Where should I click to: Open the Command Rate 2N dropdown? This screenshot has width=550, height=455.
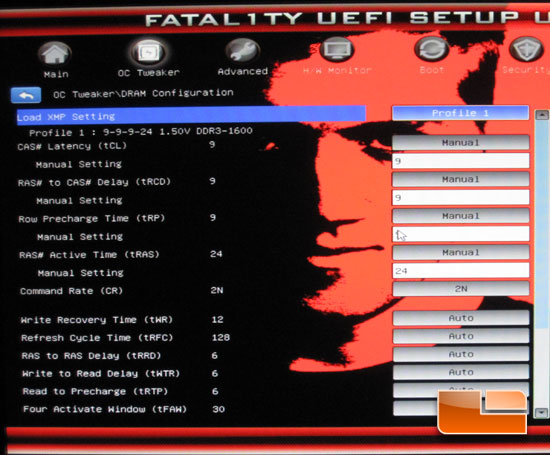point(461,289)
